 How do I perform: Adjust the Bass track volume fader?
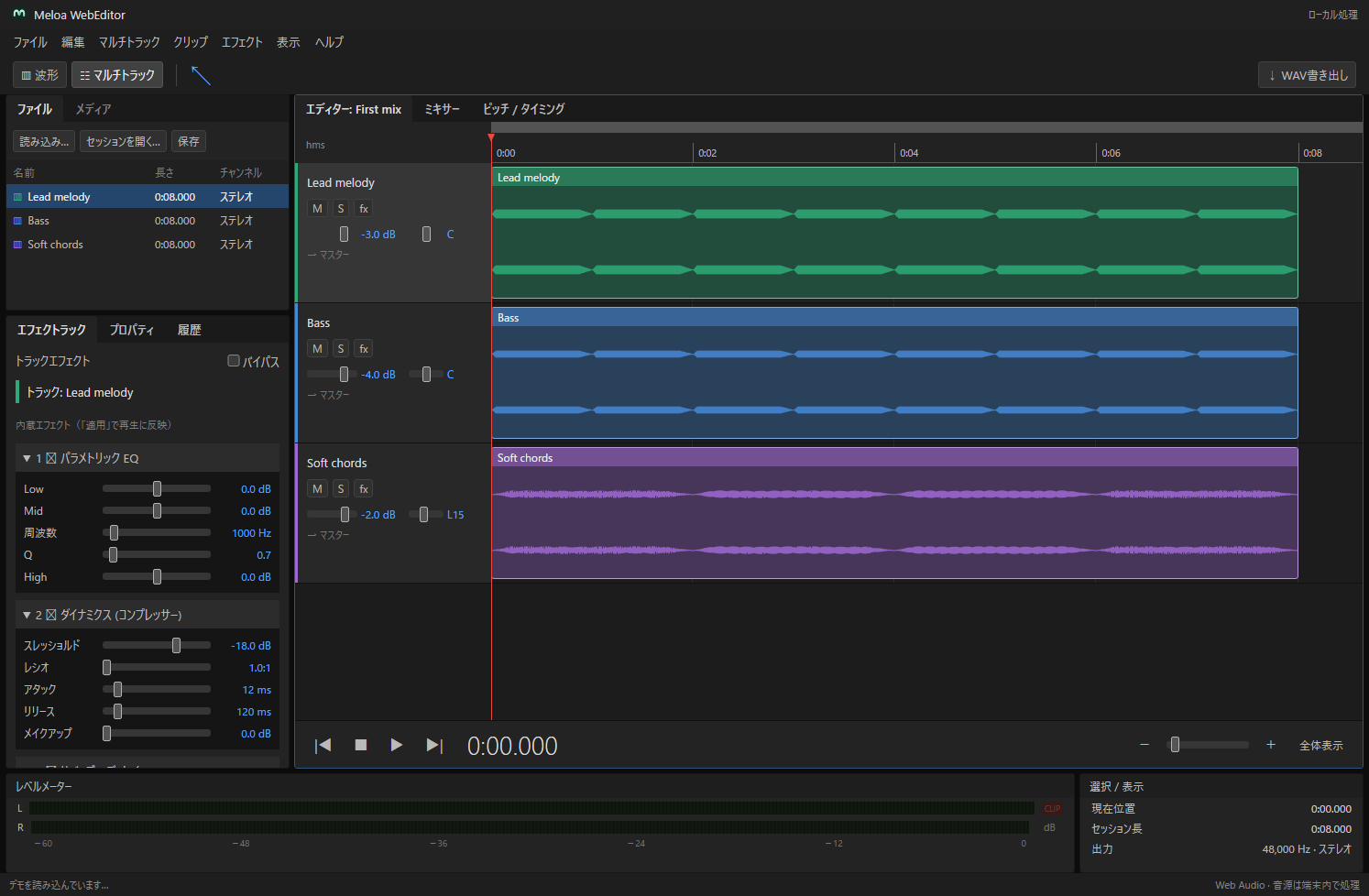(x=332, y=375)
